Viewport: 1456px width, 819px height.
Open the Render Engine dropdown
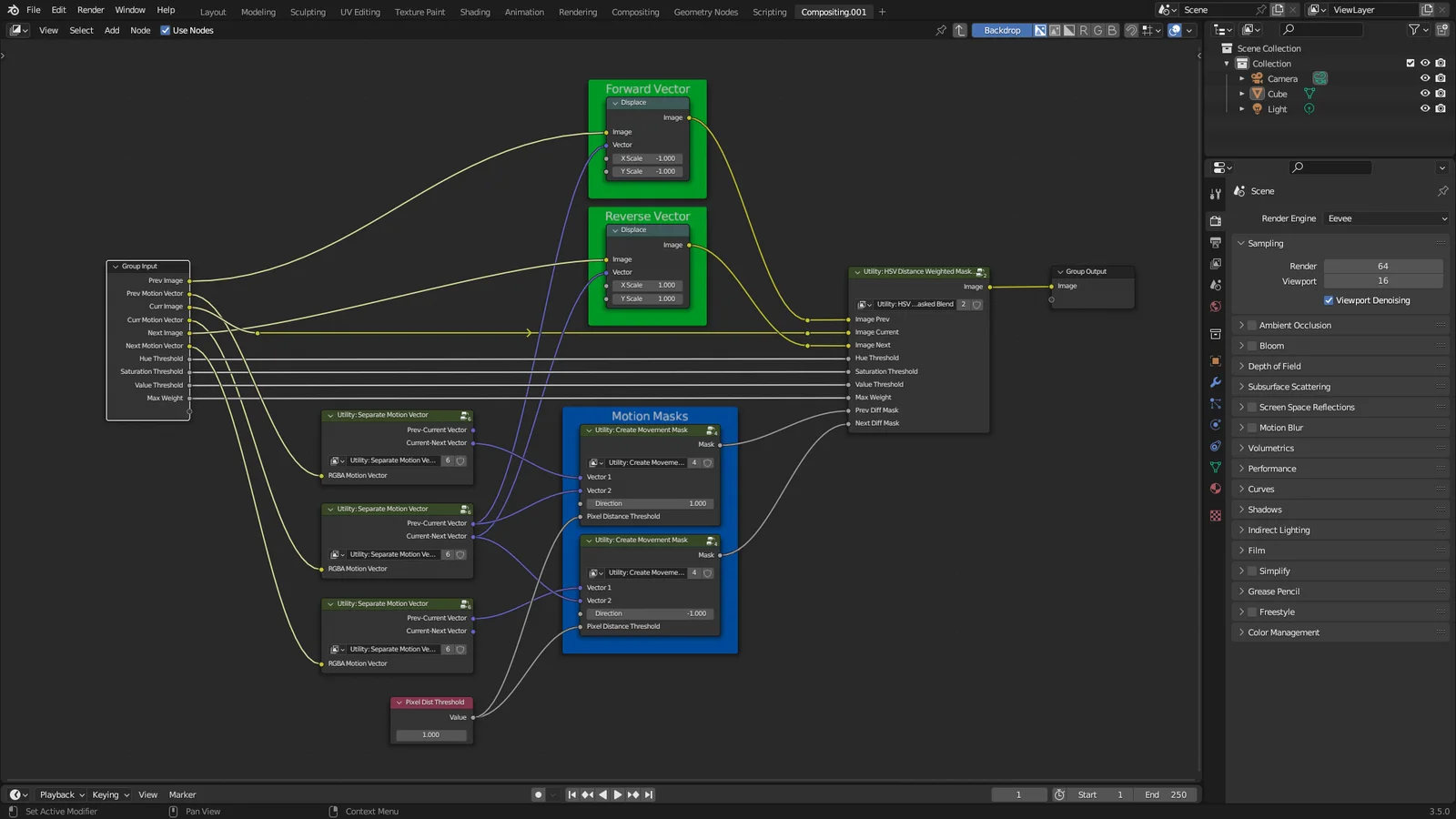click(x=1385, y=218)
